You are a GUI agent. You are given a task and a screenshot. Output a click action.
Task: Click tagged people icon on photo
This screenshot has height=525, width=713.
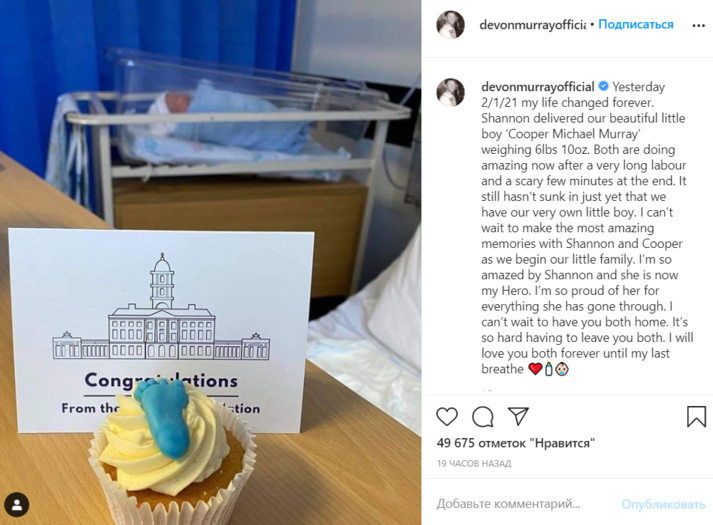coord(16,505)
